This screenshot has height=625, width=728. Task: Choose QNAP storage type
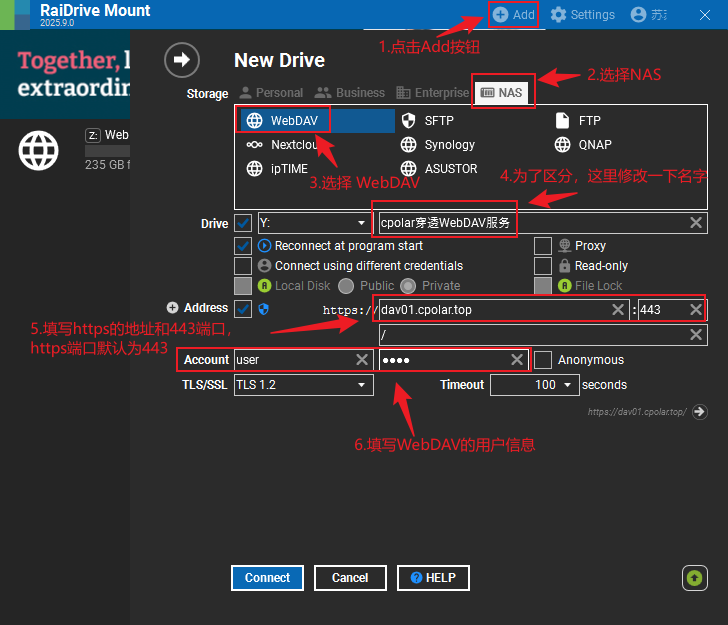click(x=583, y=145)
